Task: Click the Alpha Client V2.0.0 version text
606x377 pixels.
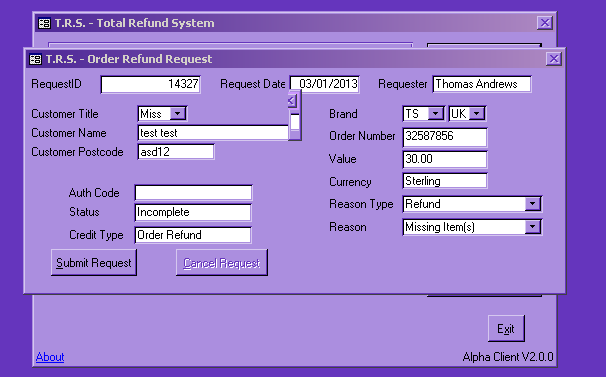Action: (x=508, y=357)
